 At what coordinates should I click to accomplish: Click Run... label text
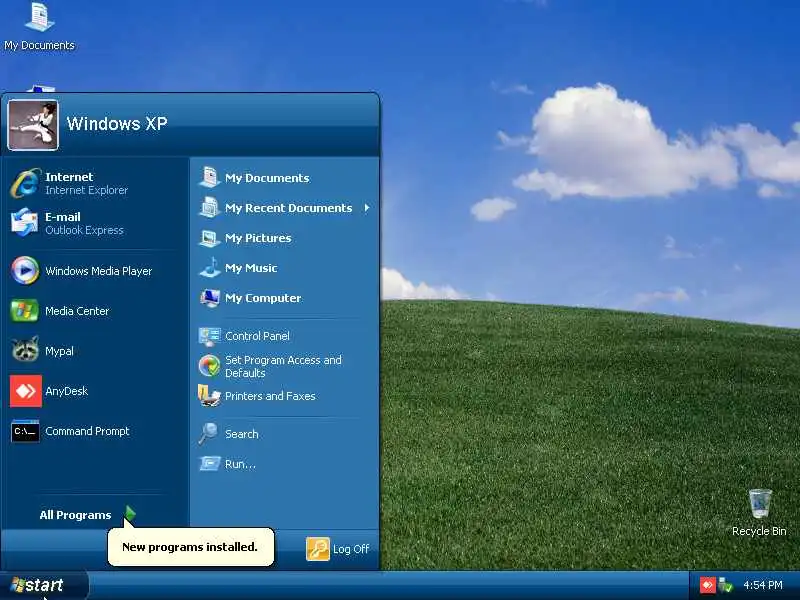pos(240,464)
